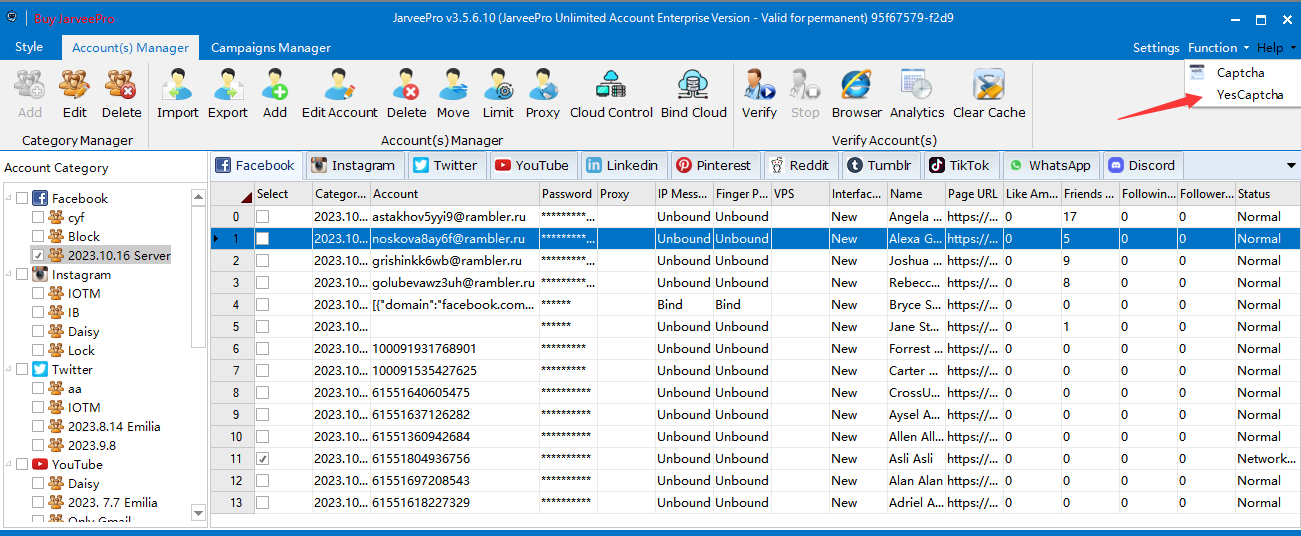The height and width of the screenshot is (536, 1301).
Task: Sort by the Status column header
Action: (1267, 194)
